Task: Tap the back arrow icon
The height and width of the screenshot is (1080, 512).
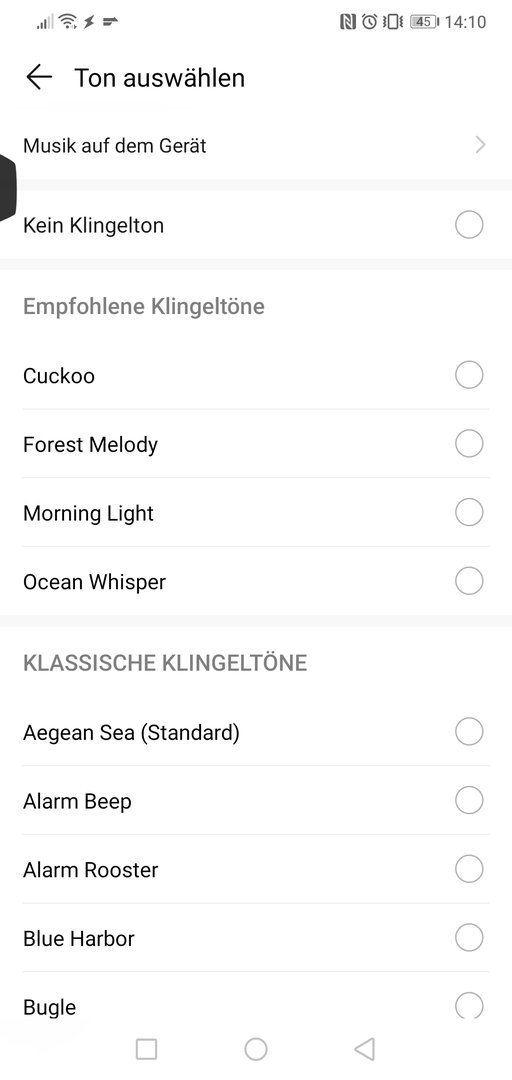Action: click(39, 77)
